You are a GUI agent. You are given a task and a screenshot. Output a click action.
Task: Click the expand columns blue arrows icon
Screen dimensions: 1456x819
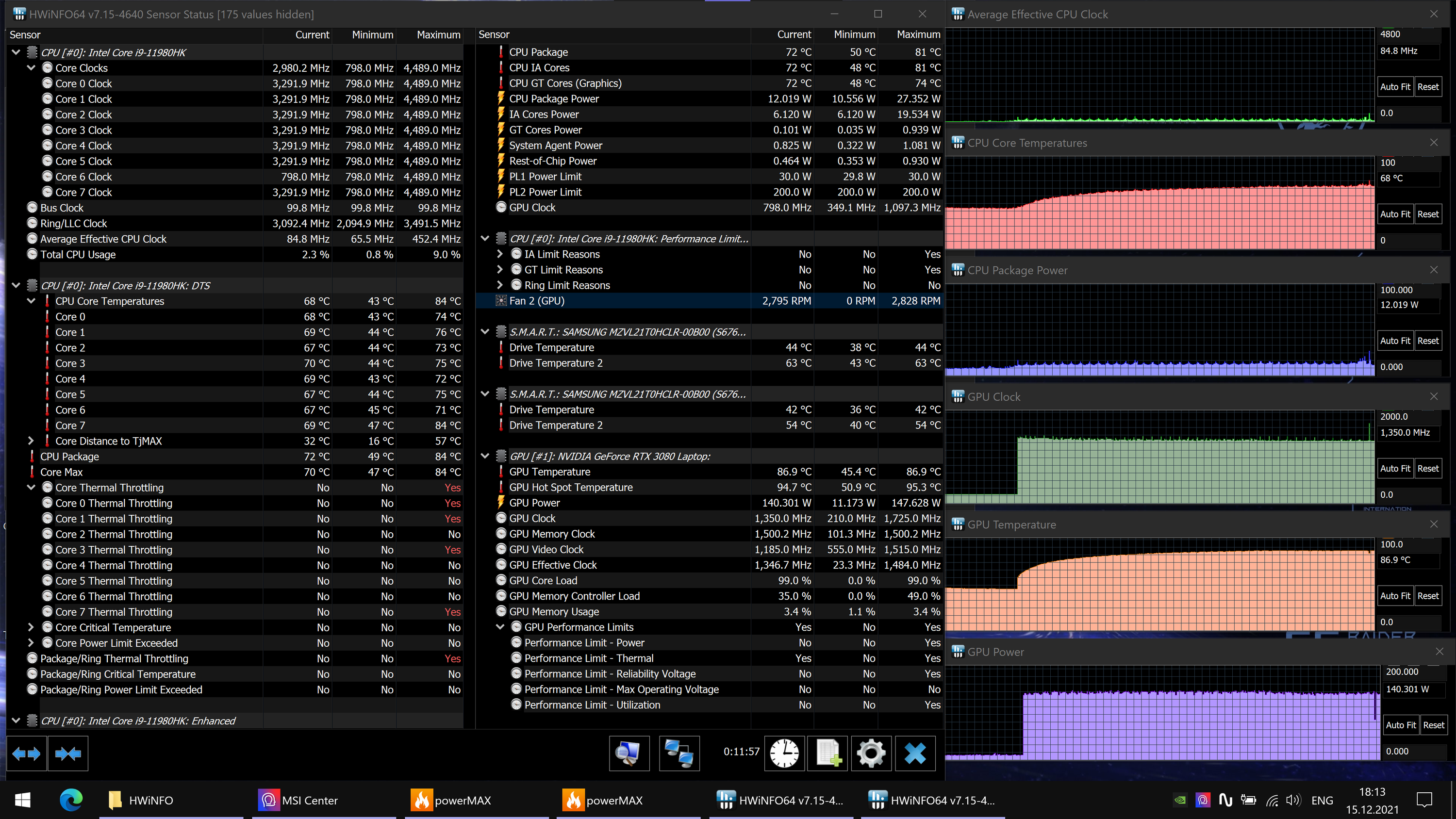[x=26, y=753]
